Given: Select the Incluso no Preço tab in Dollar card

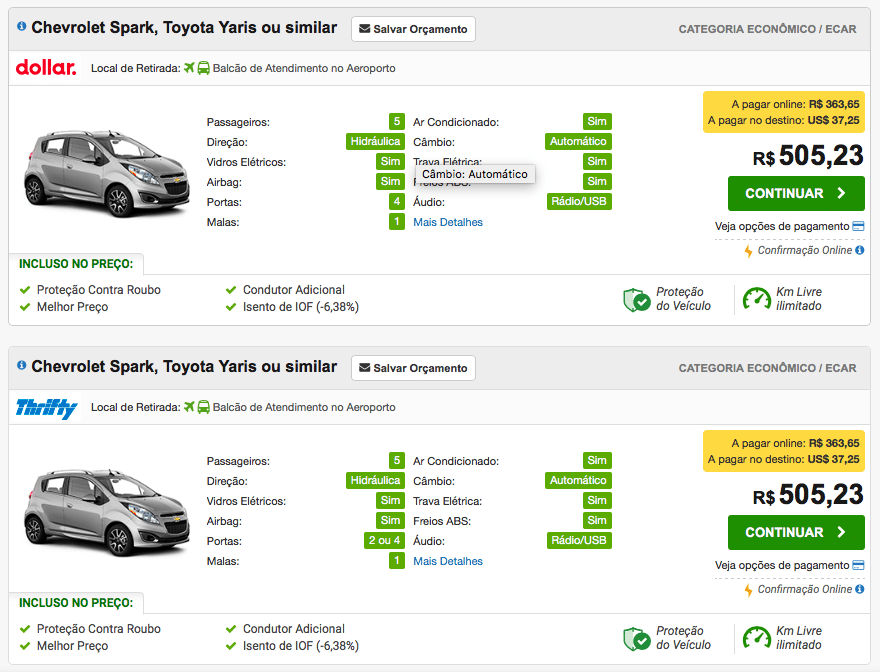Looking at the screenshot, I should pyautogui.click(x=76, y=264).
